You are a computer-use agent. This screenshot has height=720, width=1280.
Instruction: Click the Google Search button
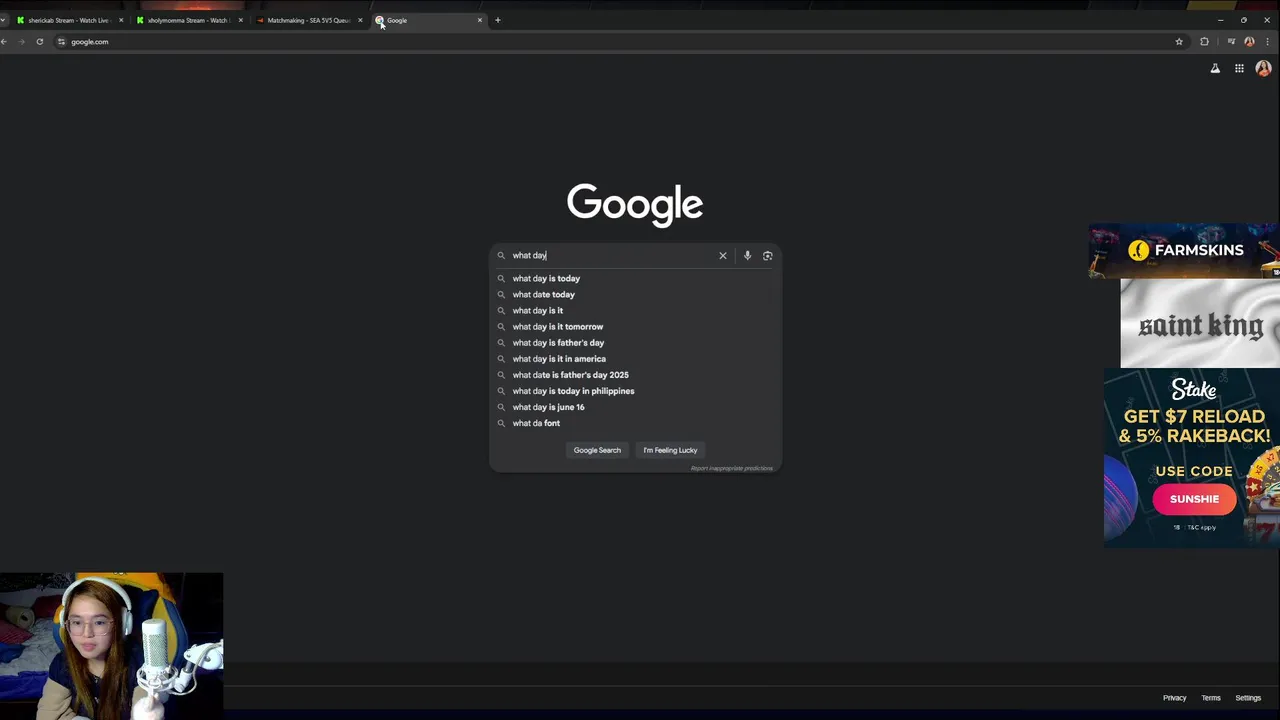coord(597,450)
